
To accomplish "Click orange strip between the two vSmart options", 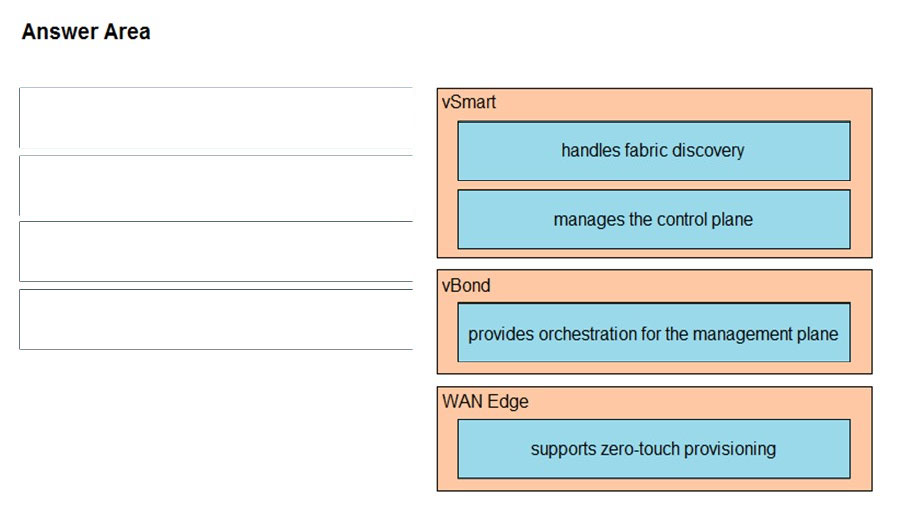I will [x=654, y=185].
